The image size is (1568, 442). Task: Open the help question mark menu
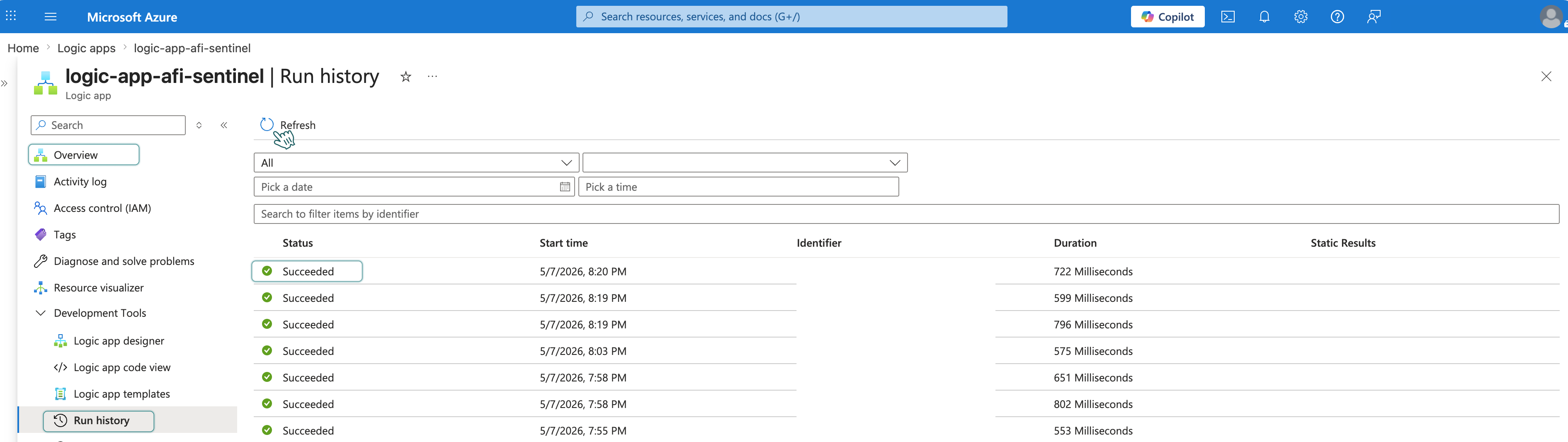[1337, 17]
